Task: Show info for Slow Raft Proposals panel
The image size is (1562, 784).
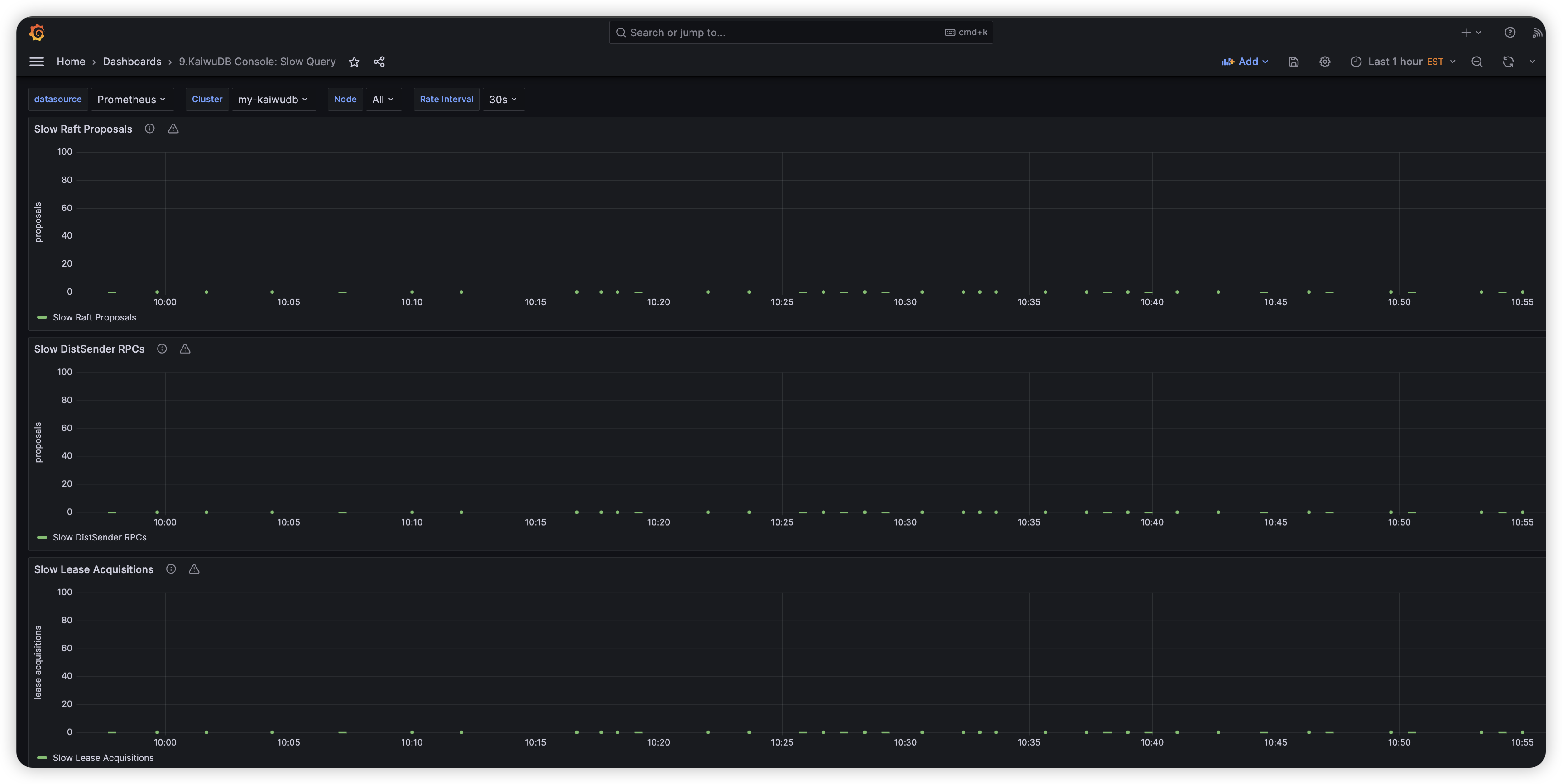Action: (x=150, y=129)
